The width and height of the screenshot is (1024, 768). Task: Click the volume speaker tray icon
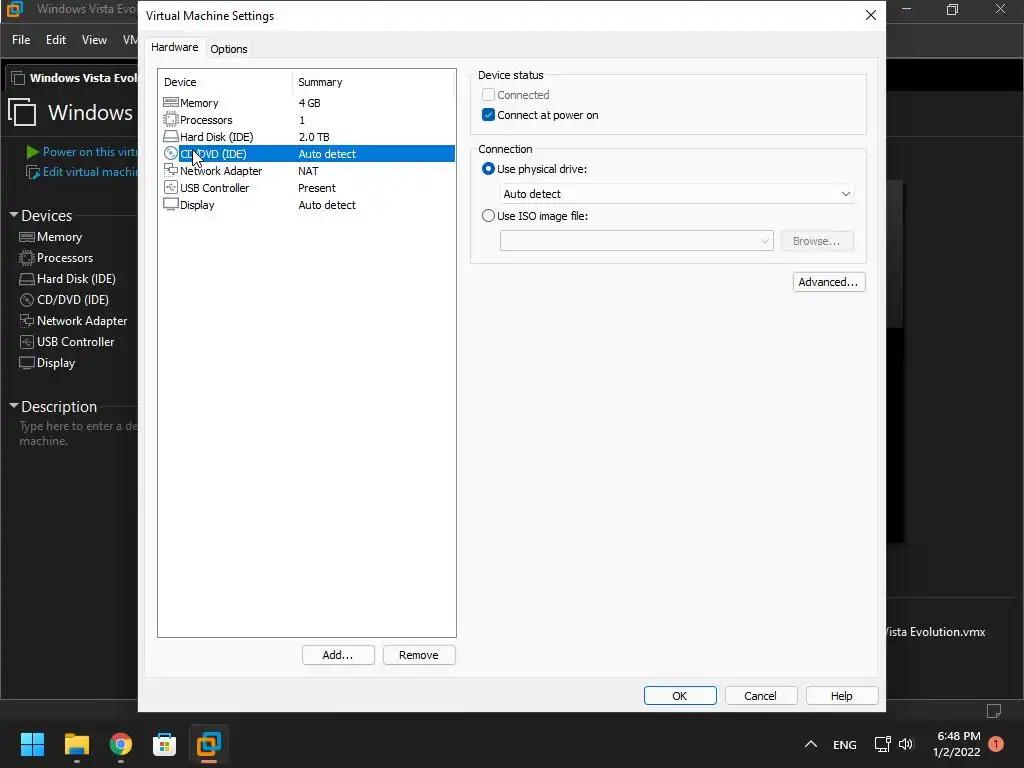coord(906,744)
